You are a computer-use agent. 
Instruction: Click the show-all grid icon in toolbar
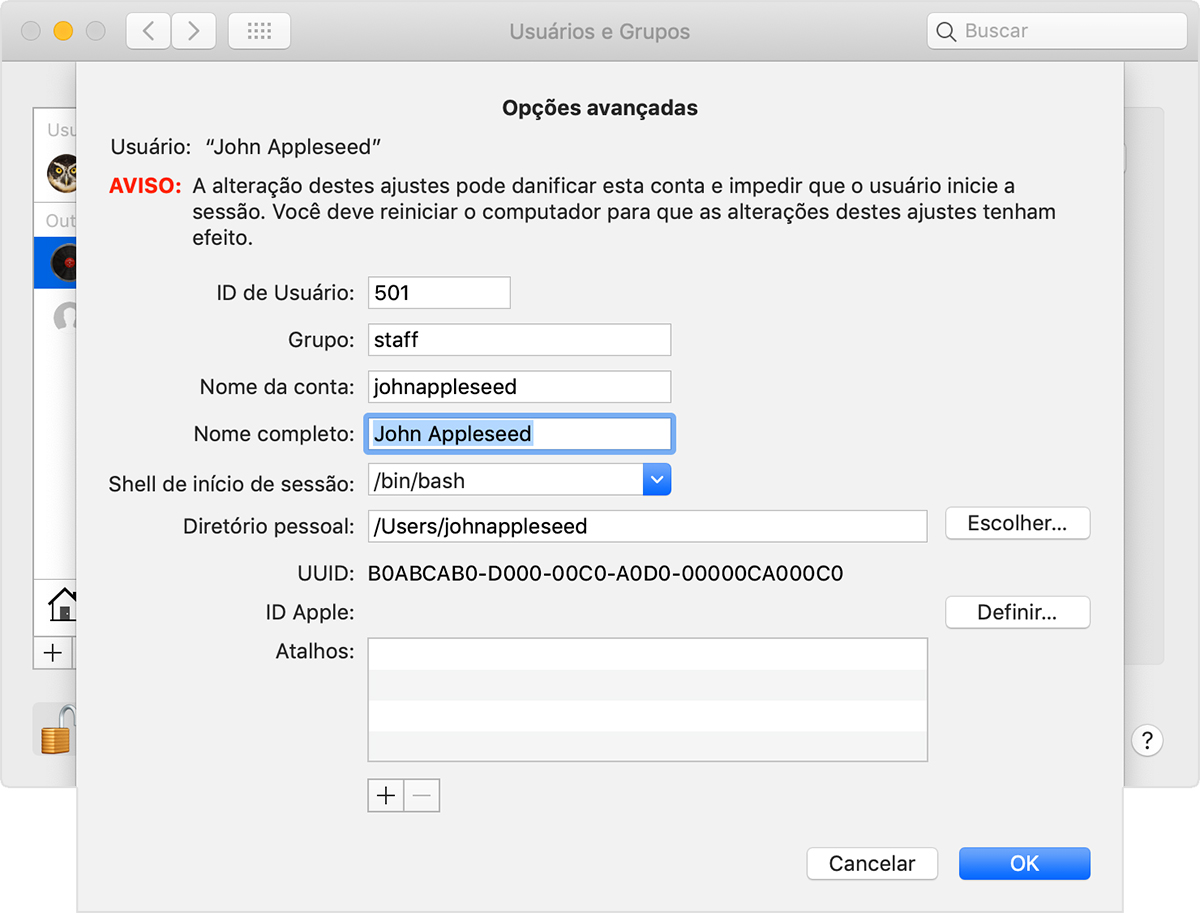click(259, 31)
